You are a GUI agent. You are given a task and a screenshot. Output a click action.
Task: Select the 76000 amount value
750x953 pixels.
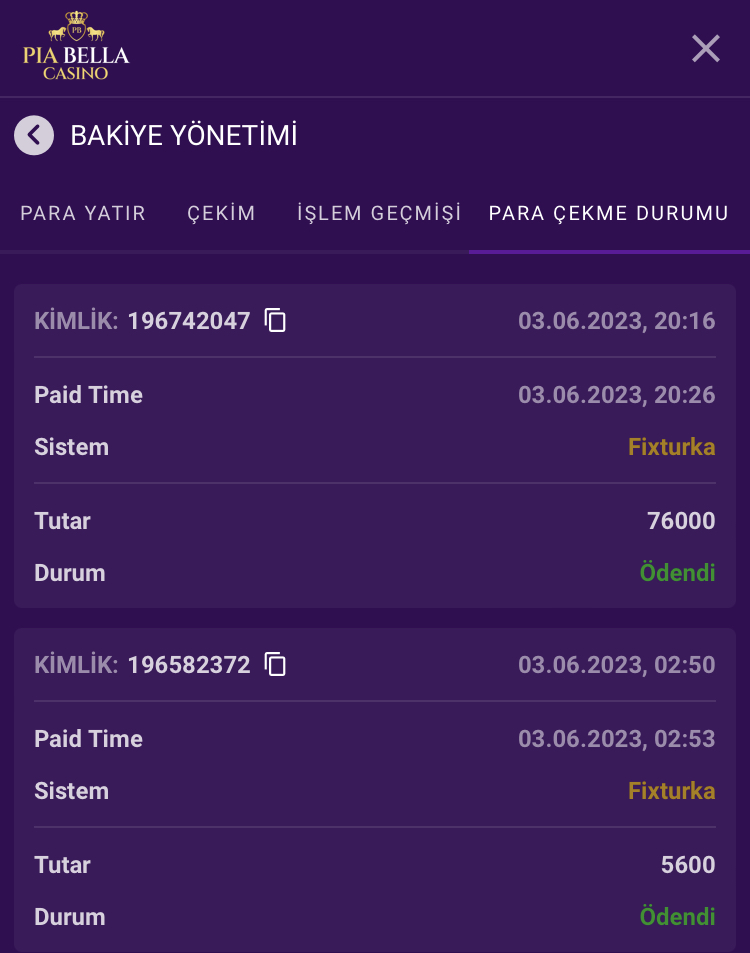[x=681, y=521]
